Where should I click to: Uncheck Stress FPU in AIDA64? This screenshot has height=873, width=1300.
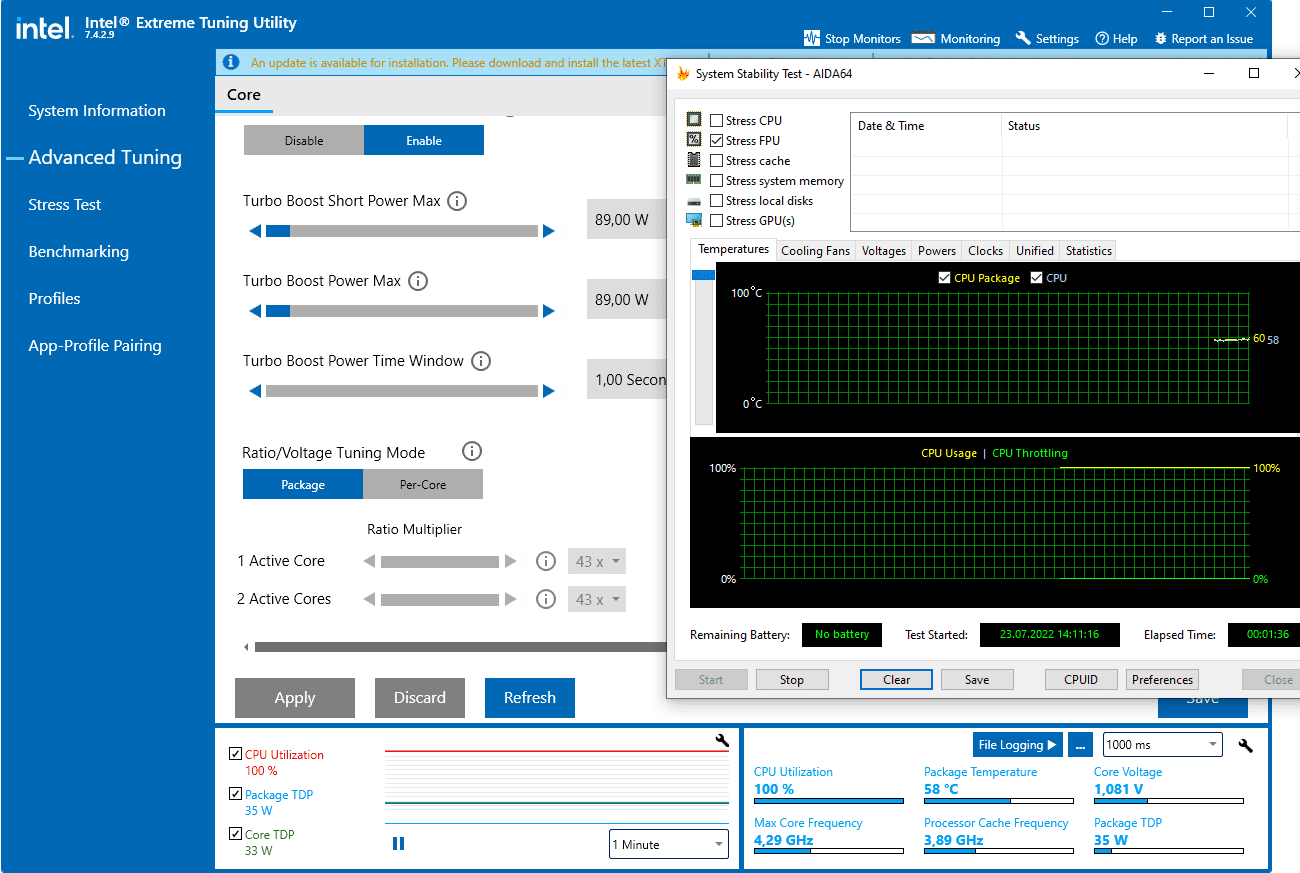(716, 141)
